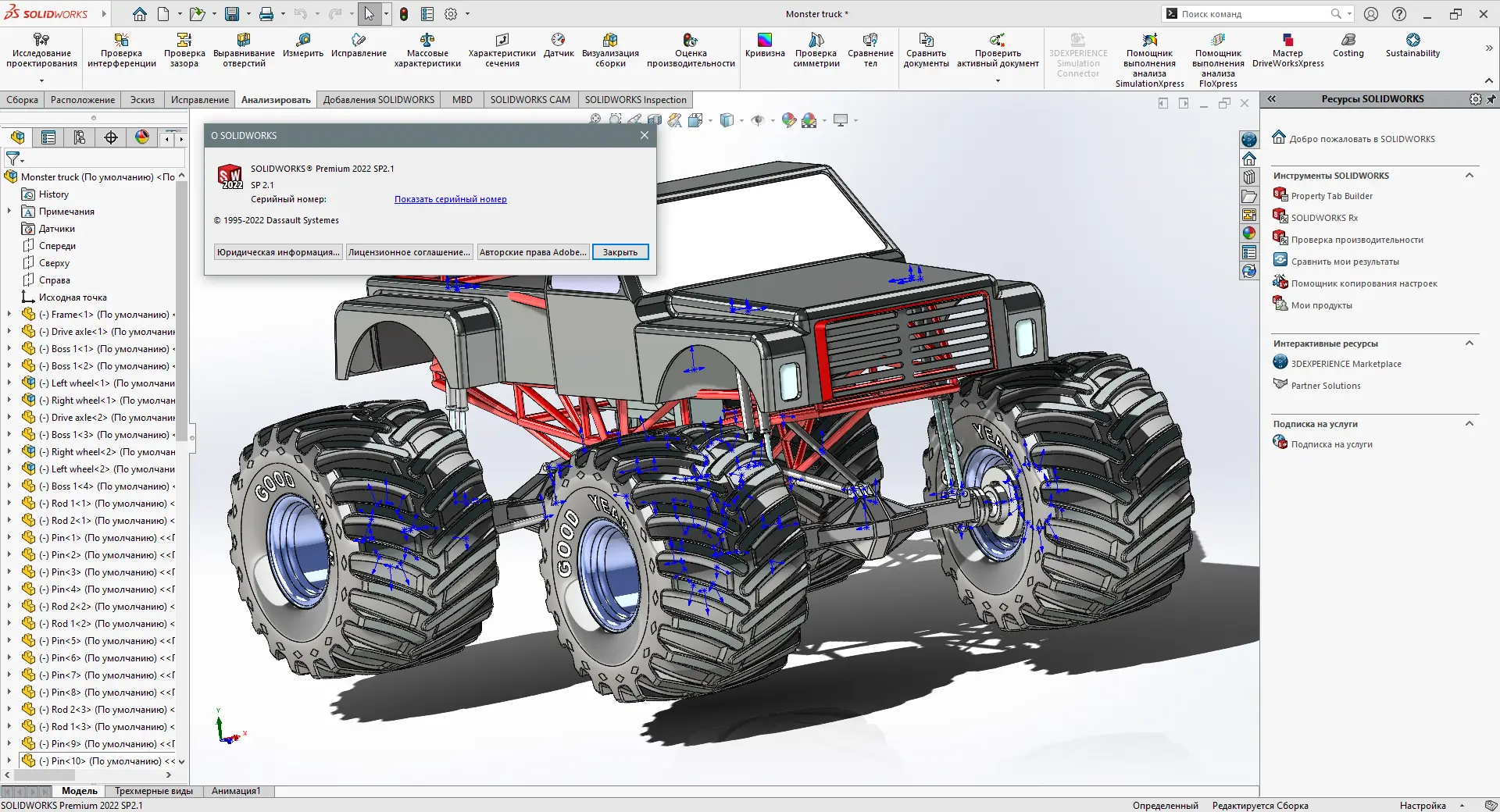Image resolution: width=1500 pixels, height=812 pixels.
Task: Switch to the ConfigurationManager tab
Action: [80, 137]
